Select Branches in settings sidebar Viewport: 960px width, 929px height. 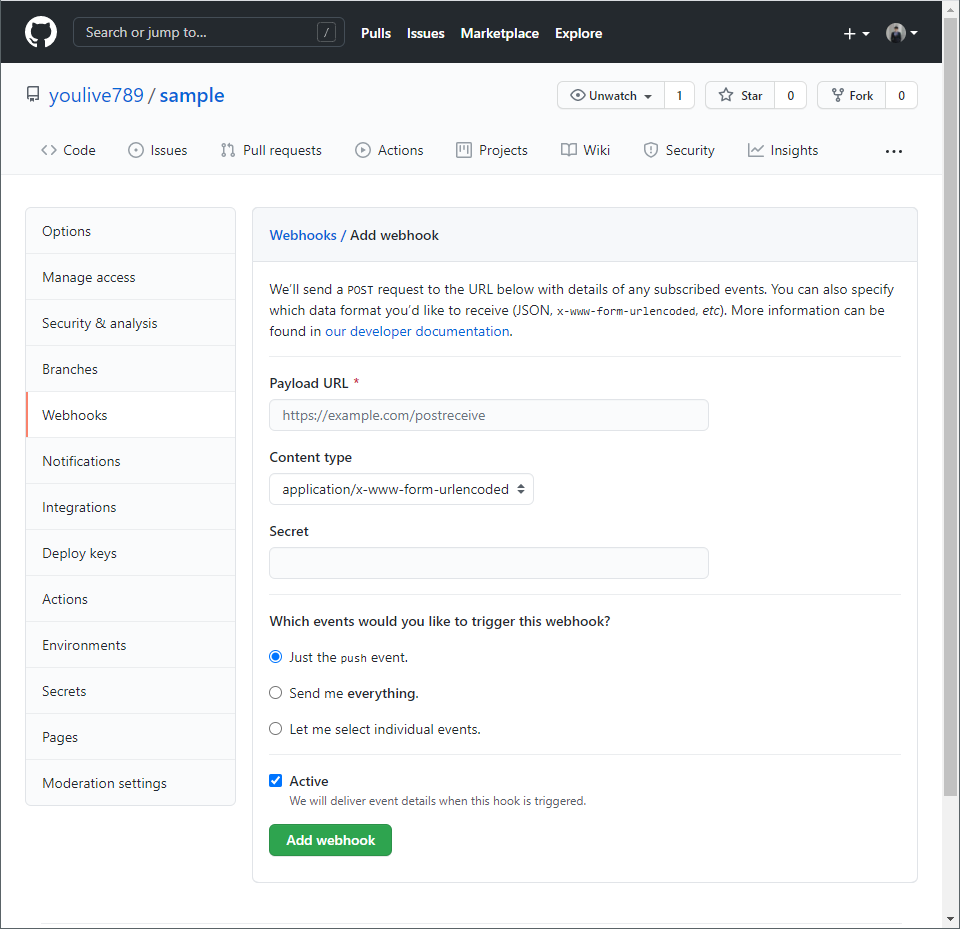130,369
